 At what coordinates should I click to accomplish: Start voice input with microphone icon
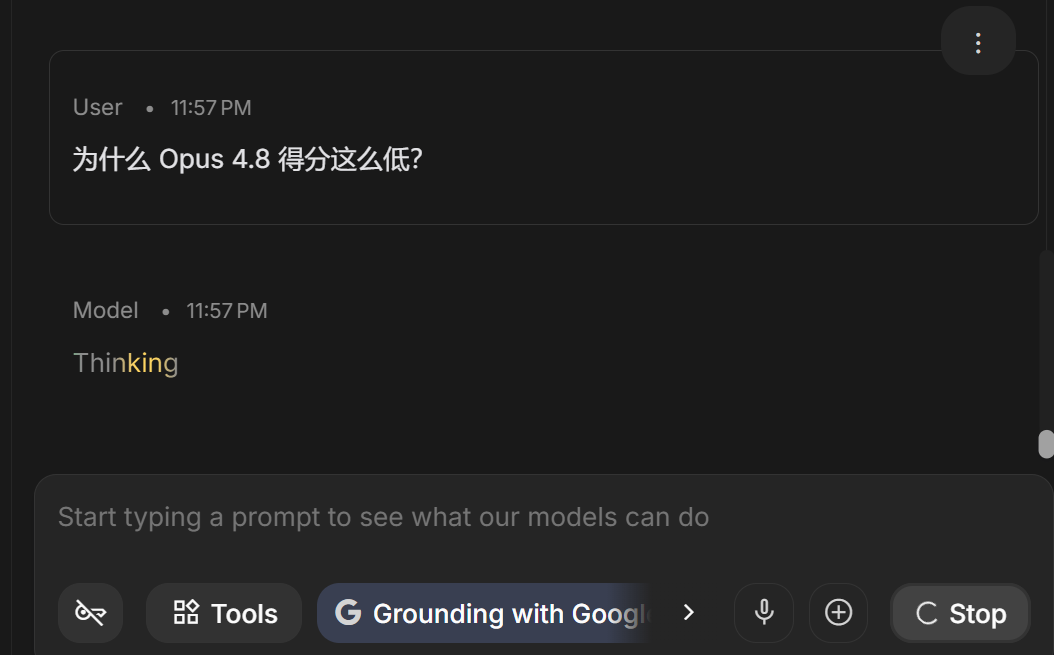764,613
